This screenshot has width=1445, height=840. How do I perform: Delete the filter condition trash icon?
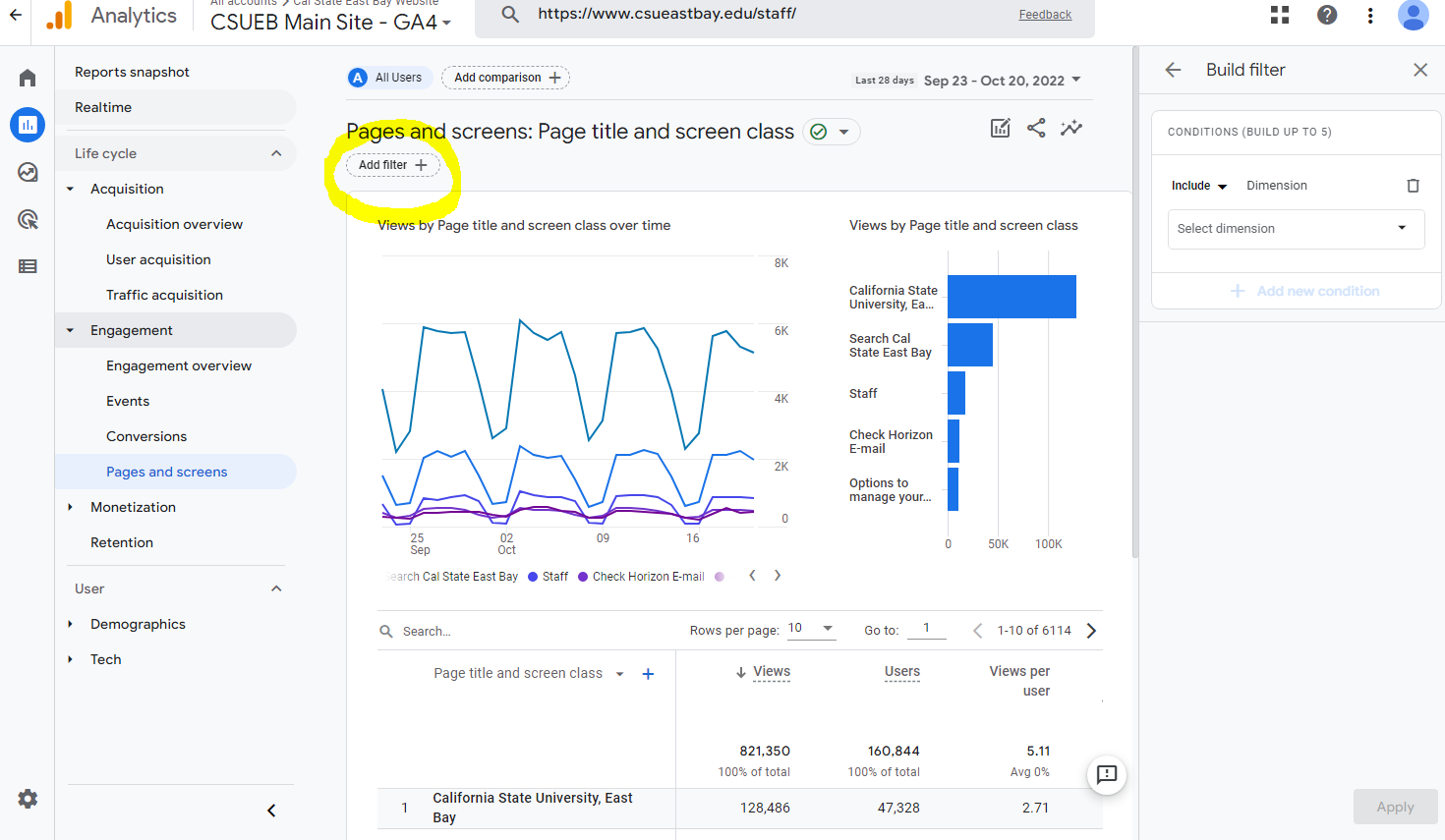(1413, 186)
